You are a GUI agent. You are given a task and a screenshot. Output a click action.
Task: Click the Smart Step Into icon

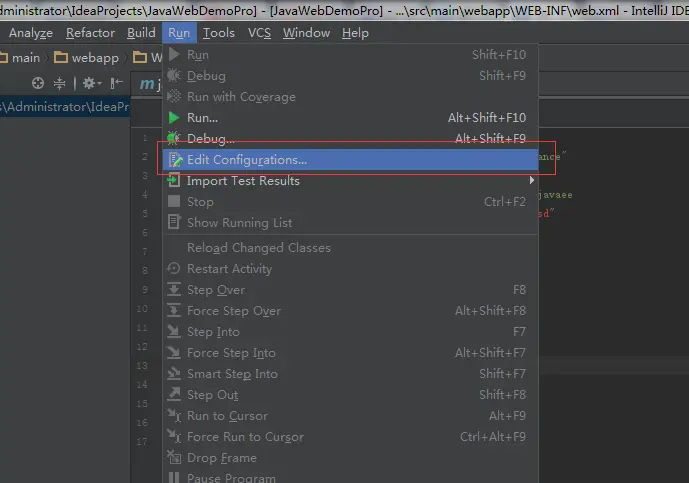point(174,374)
